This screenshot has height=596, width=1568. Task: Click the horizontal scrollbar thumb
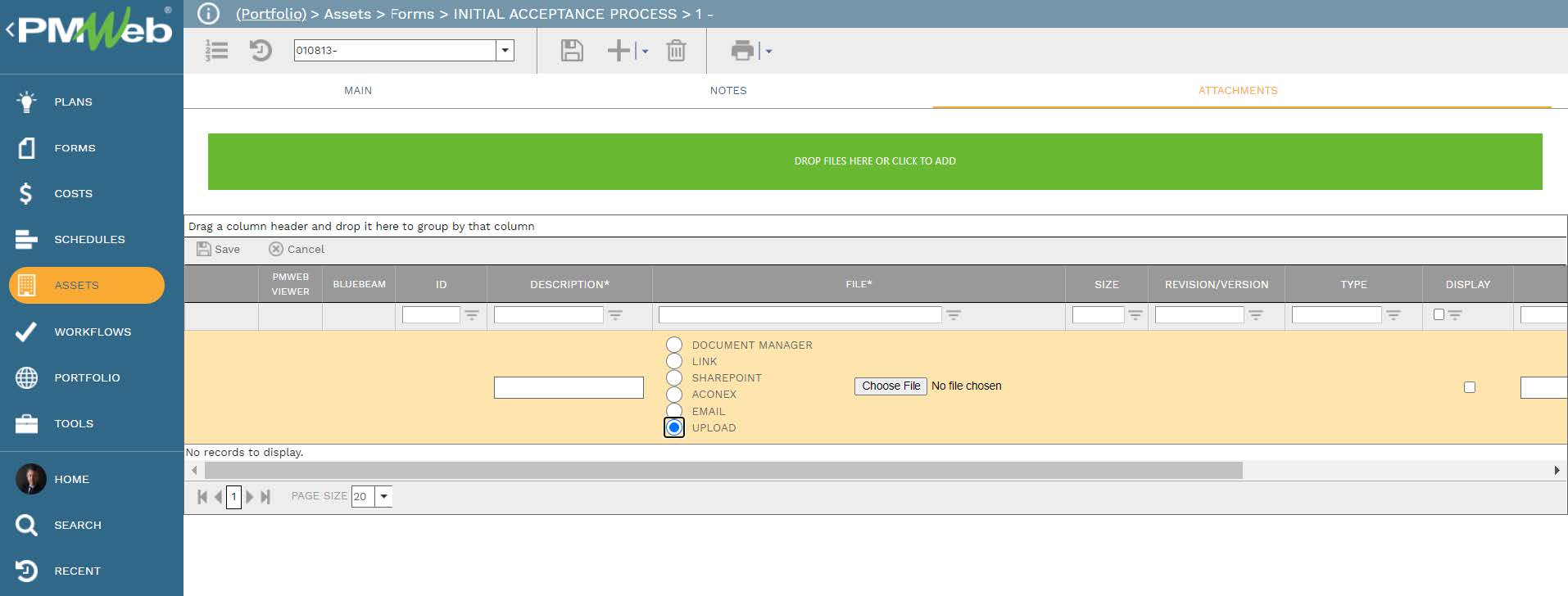coord(723,470)
